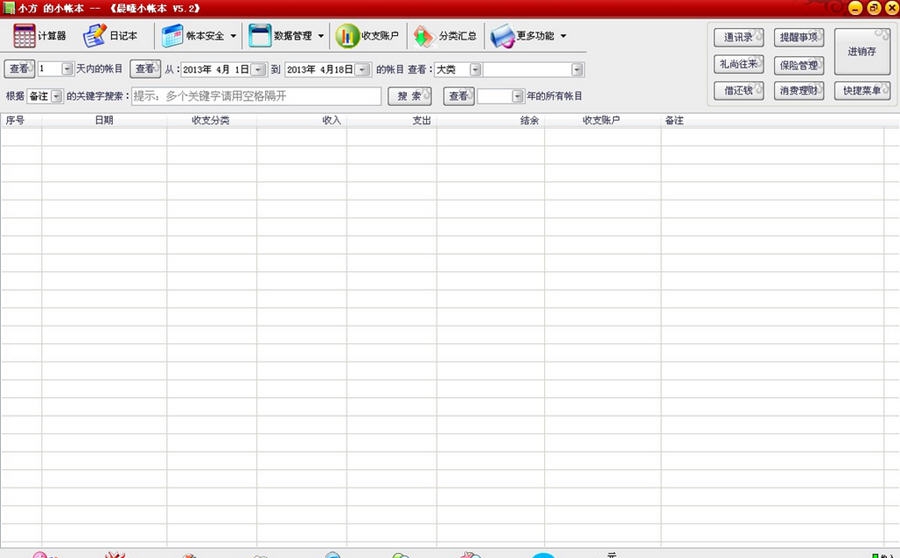
Task: Sort by the 收支分类 column header
Action: [211, 121]
